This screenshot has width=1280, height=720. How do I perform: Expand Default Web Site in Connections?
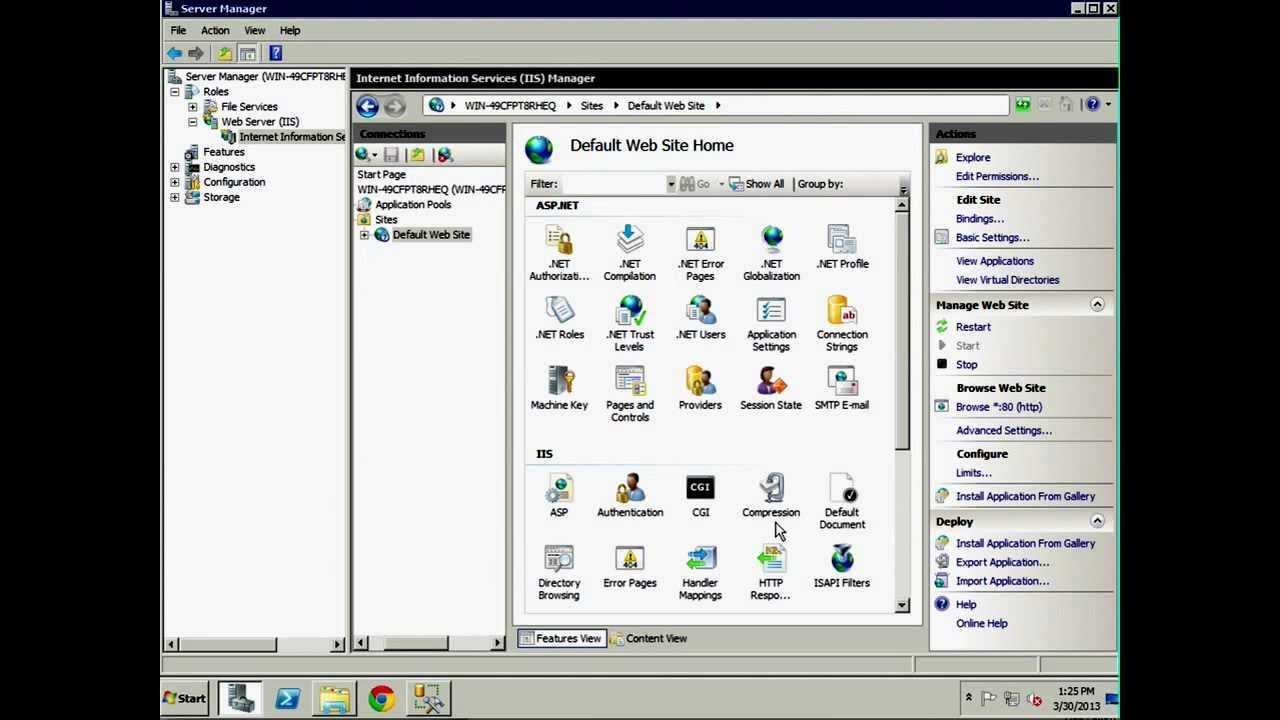tap(365, 235)
